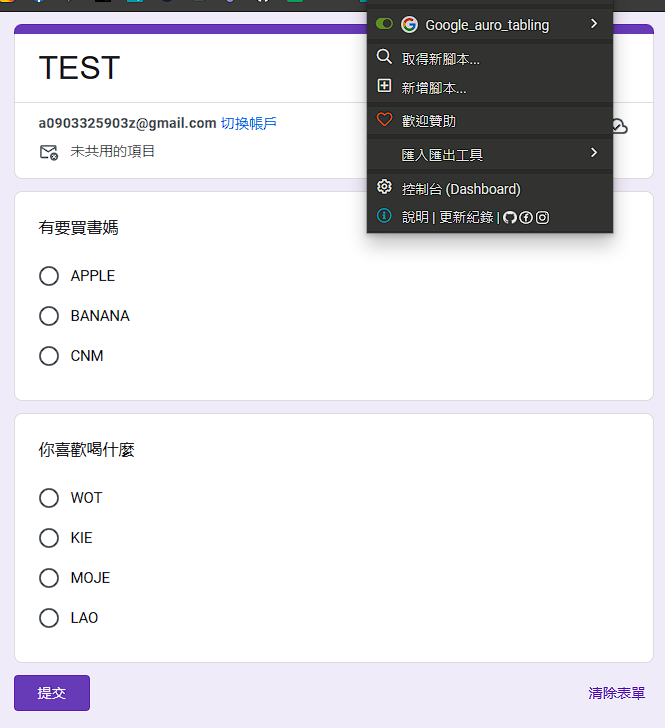Select the CNM radio option
This screenshot has width=665, height=728.
click(x=49, y=356)
